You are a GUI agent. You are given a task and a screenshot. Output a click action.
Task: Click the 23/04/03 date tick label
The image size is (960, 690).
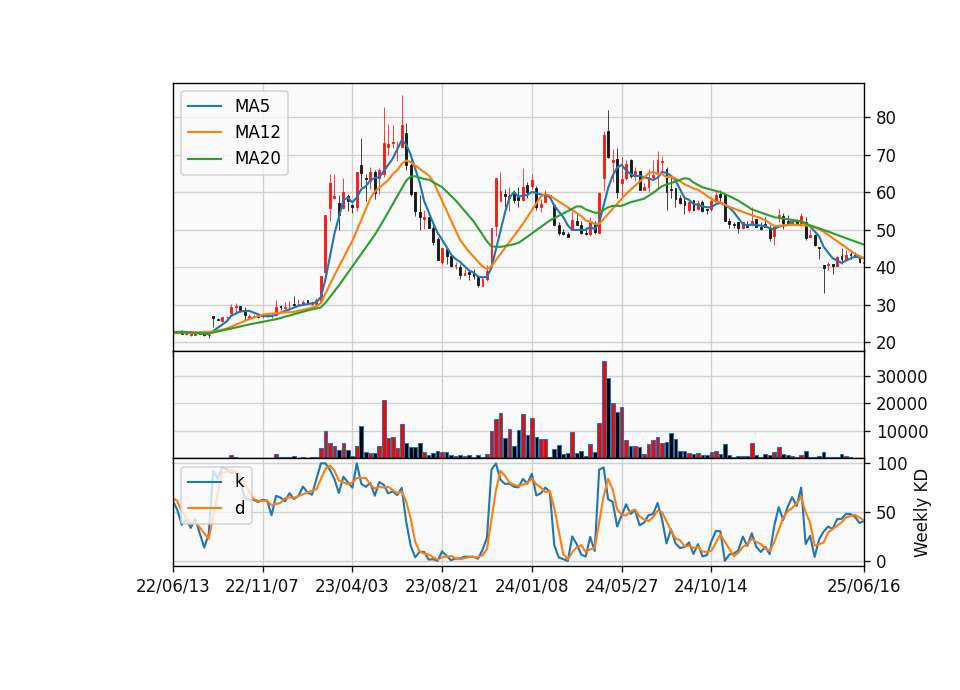click(351, 586)
